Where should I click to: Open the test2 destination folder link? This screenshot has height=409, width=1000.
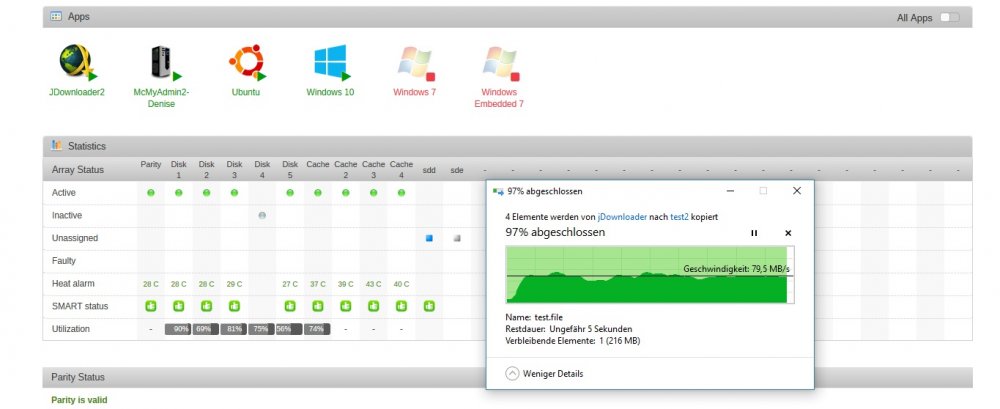679,217
